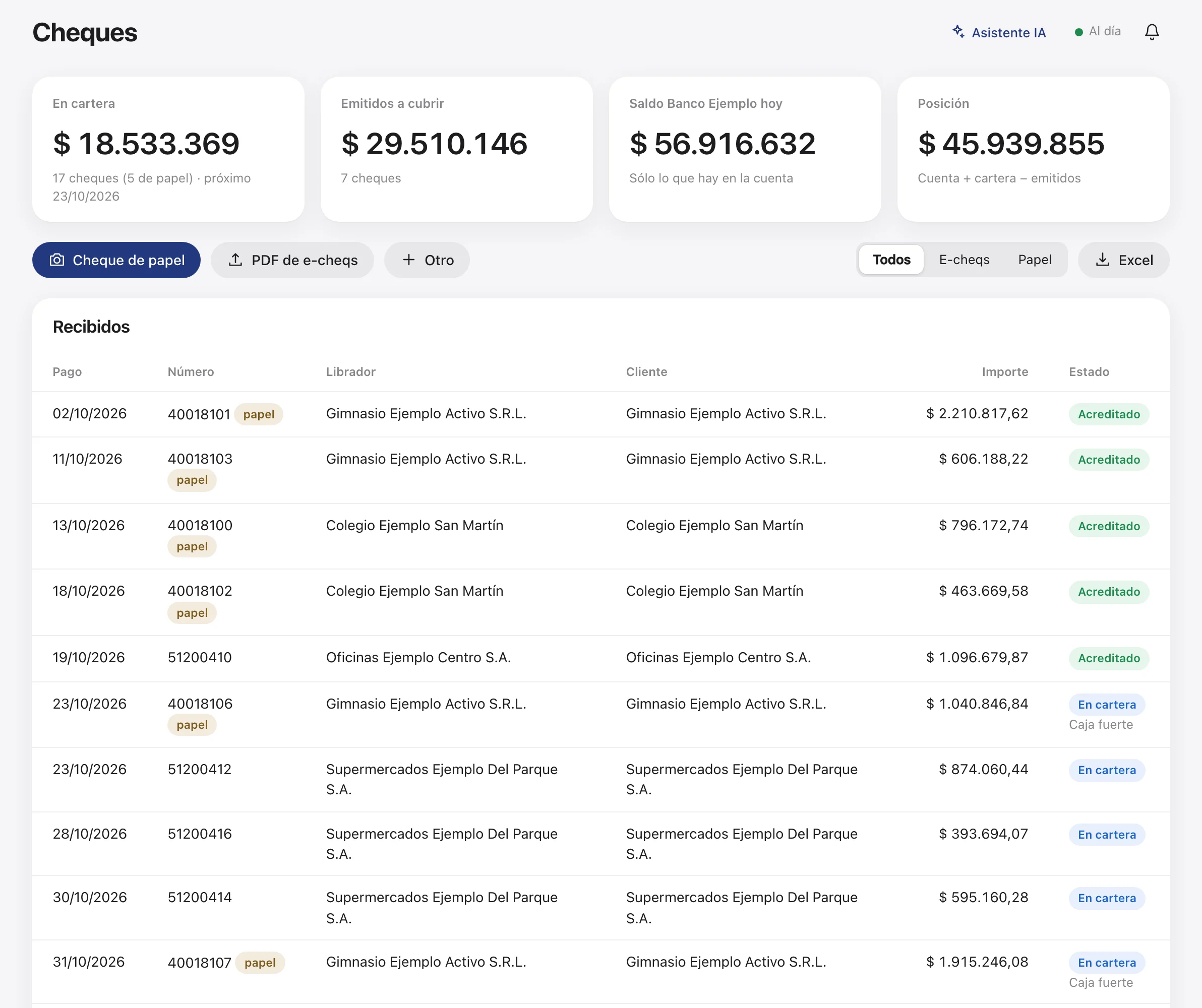Click cheque number 40018101
Viewport: 1202px width, 1008px height.
199,414
